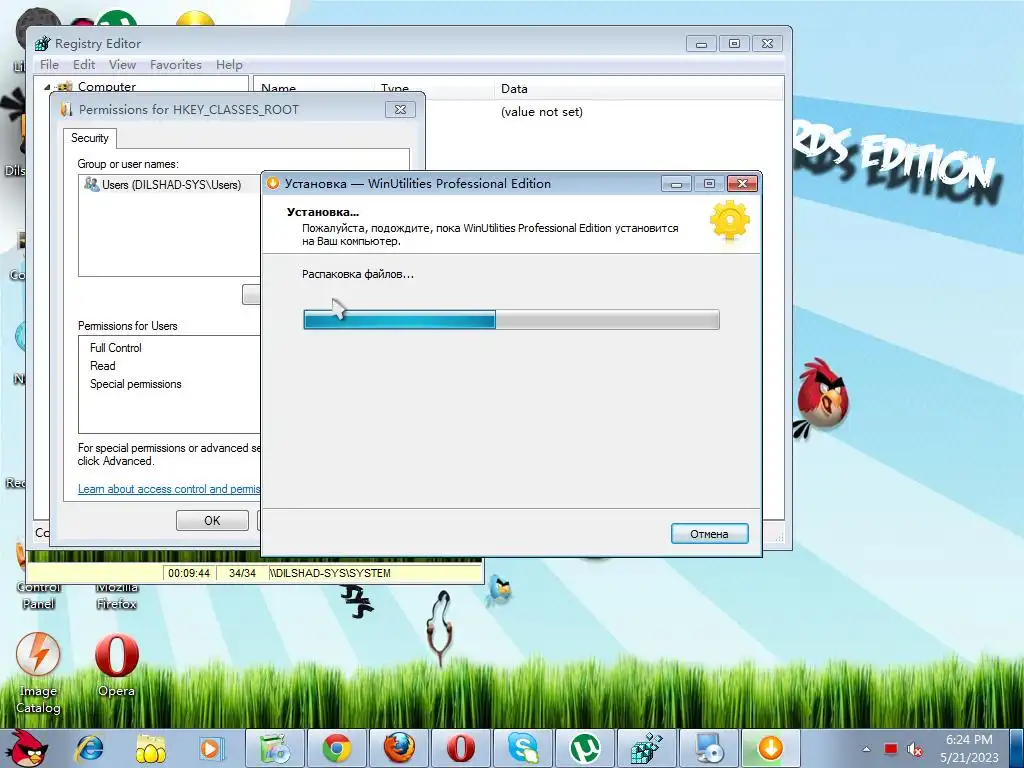Show hidden system tray icons

867,749
